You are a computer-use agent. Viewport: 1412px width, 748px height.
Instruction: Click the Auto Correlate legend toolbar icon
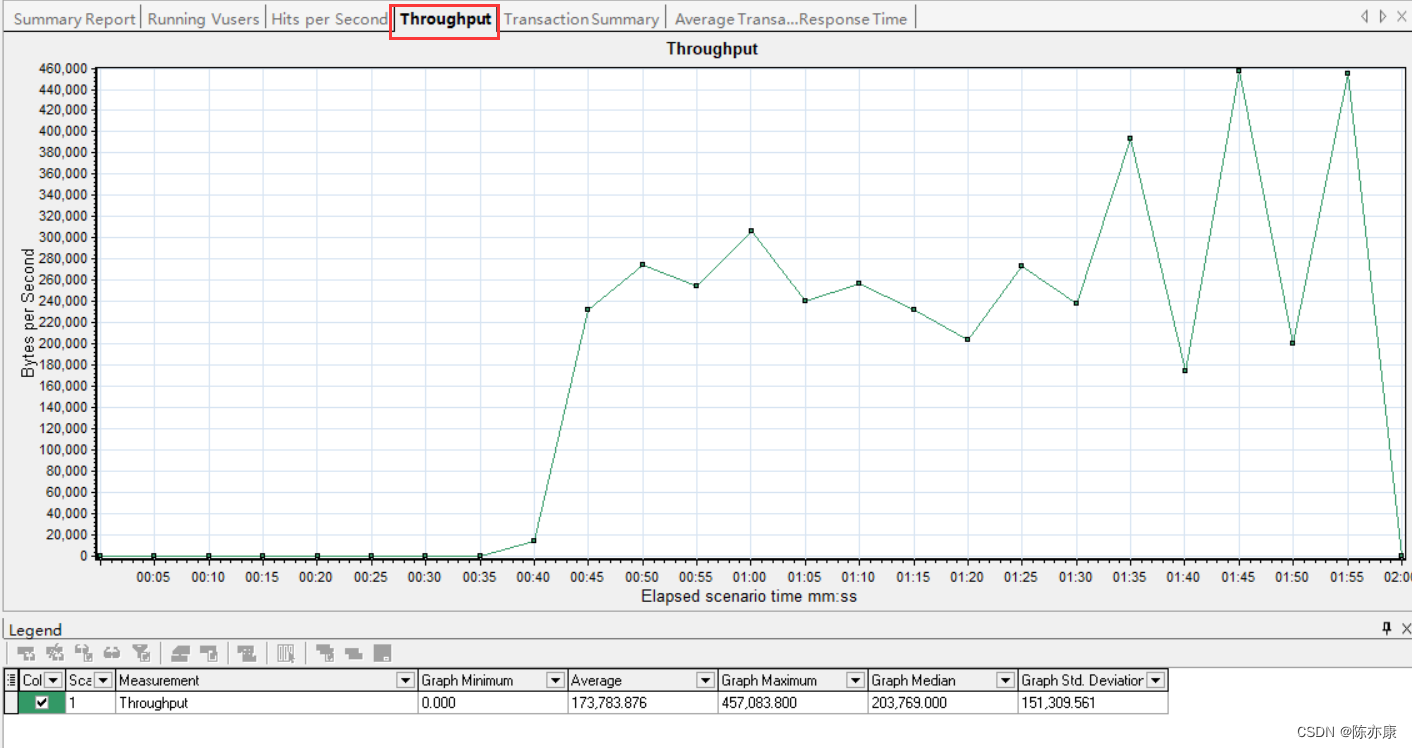325,653
